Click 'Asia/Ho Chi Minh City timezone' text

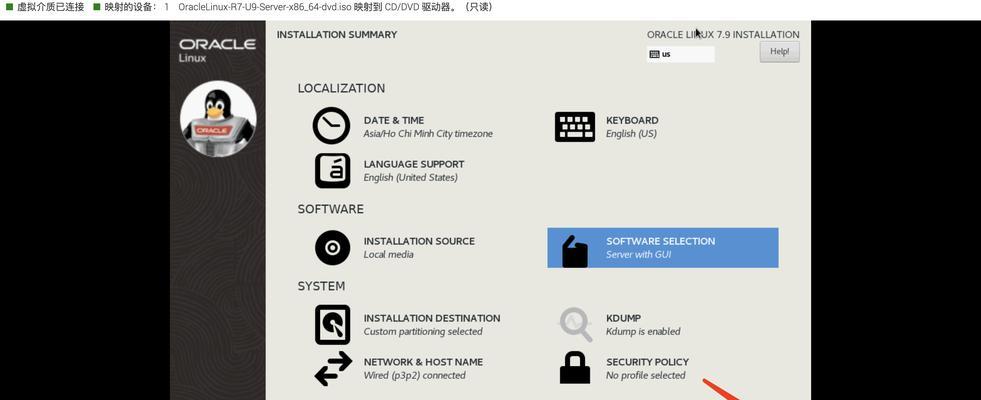[428, 134]
